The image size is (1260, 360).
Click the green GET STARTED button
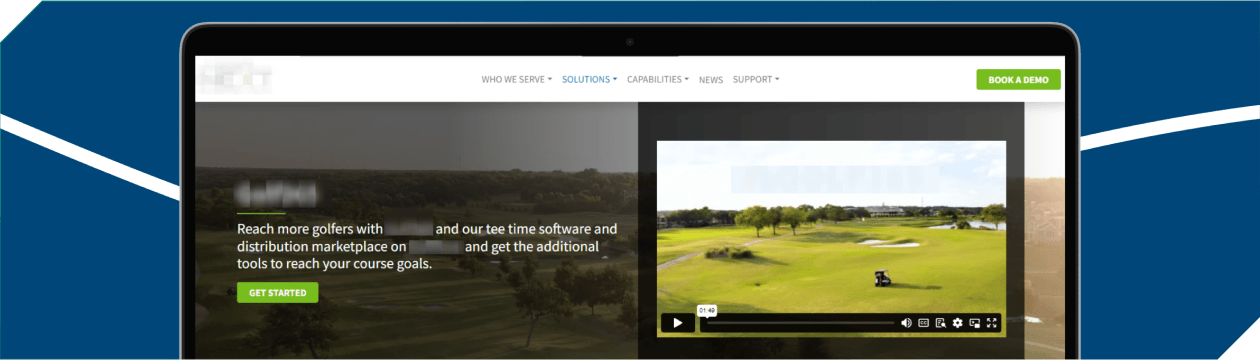click(278, 293)
